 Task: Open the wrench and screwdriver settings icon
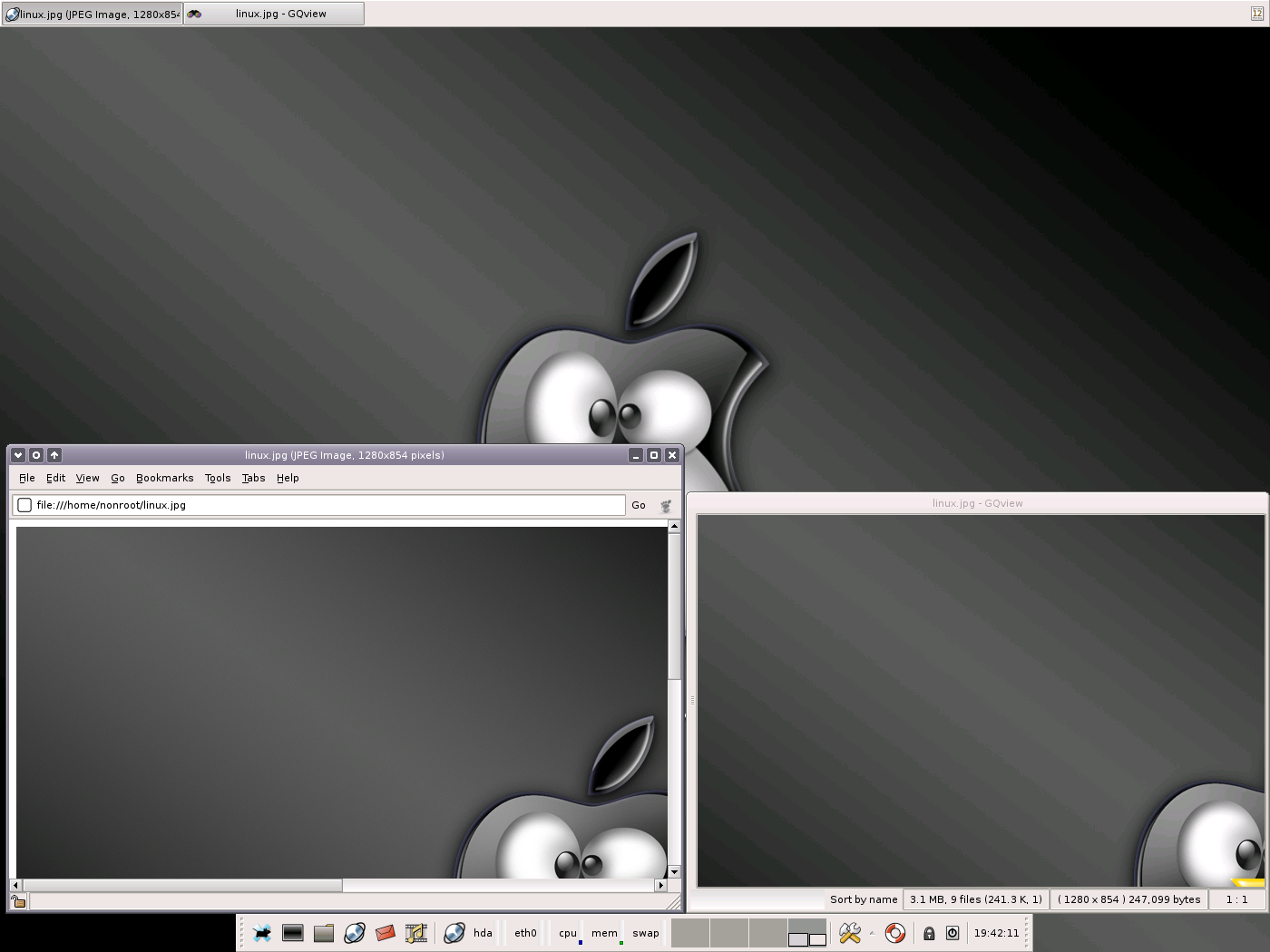(x=850, y=933)
